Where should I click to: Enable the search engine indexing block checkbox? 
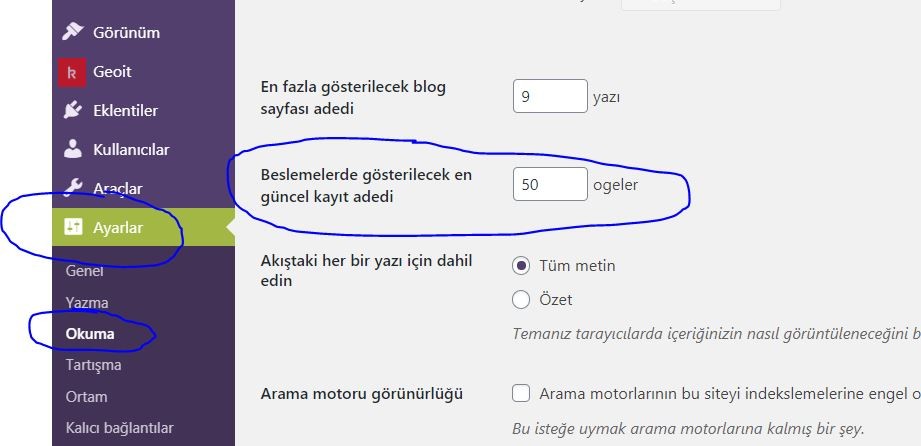click(x=521, y=393)
